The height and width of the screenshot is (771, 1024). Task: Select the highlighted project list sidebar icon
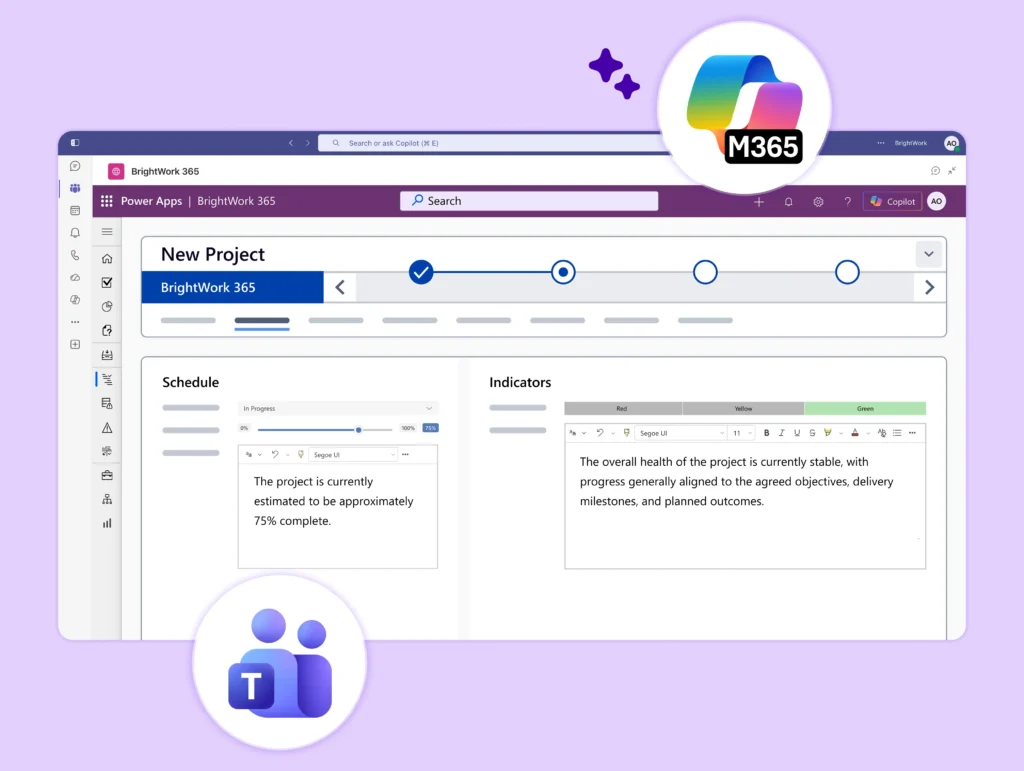point(107,379)
